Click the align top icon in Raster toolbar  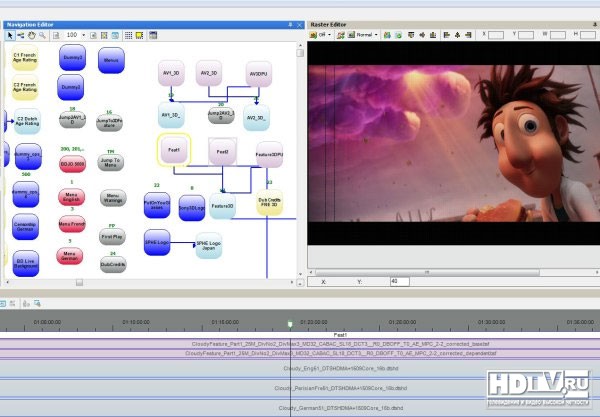pos(411,35)
